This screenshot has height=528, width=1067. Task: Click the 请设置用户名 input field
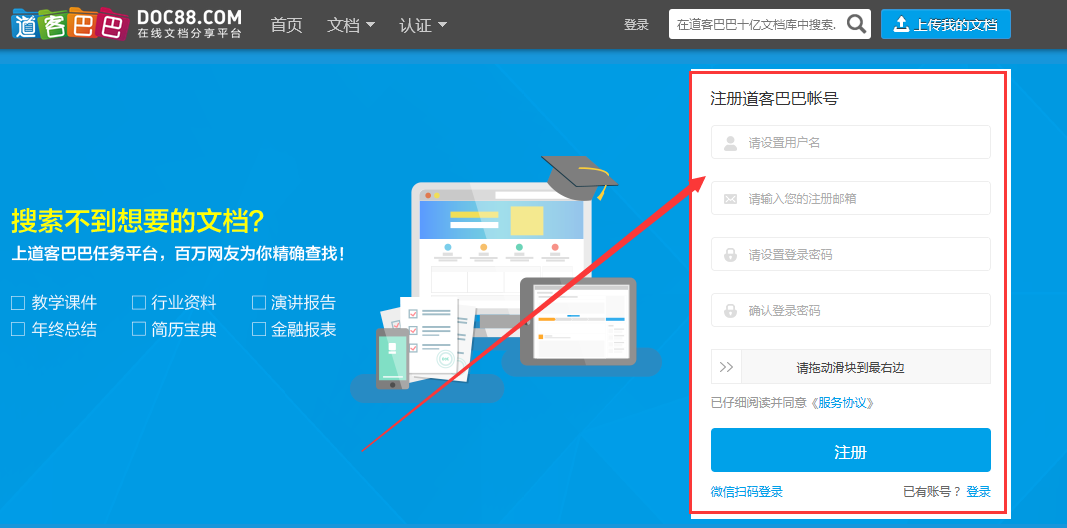(x=865, y=143)
